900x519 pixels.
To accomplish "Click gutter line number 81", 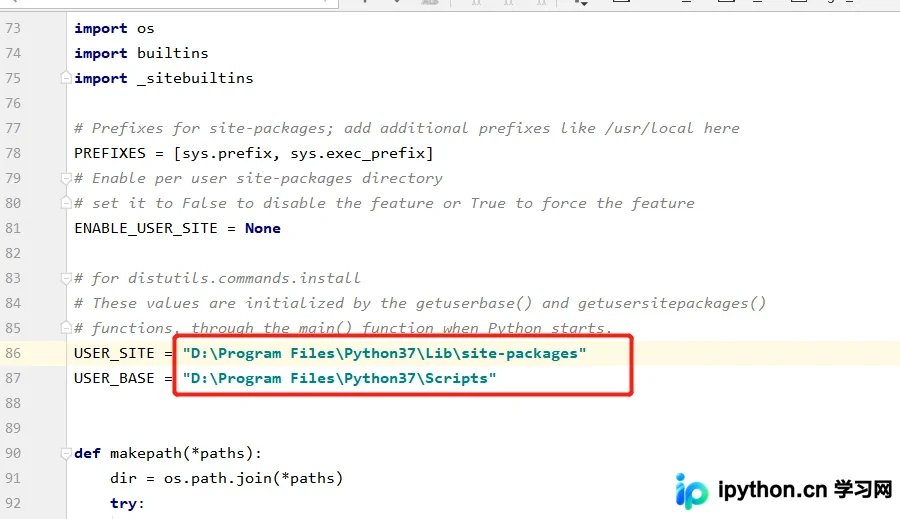I will (x=13, y=228).
